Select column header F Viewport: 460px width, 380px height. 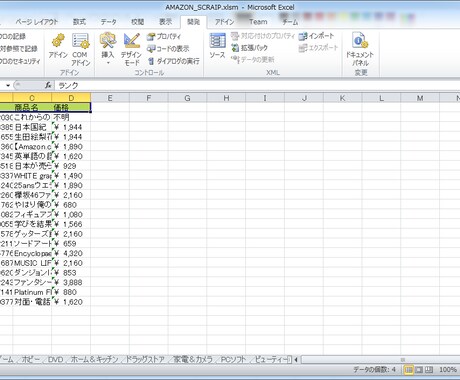click(149, 98)
